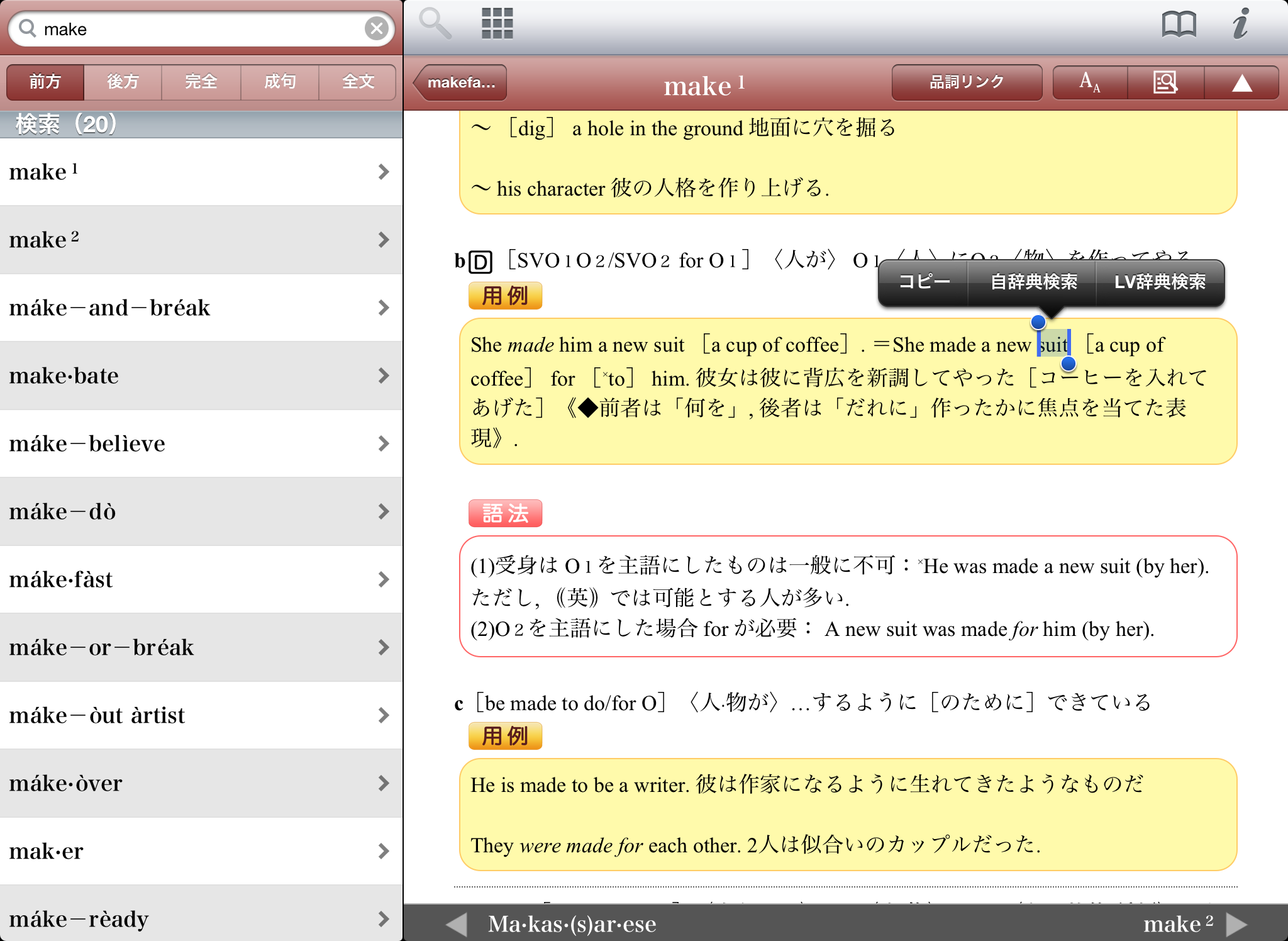
Task: Open the mak·er entry chevron
Action: tap(383, 851)
